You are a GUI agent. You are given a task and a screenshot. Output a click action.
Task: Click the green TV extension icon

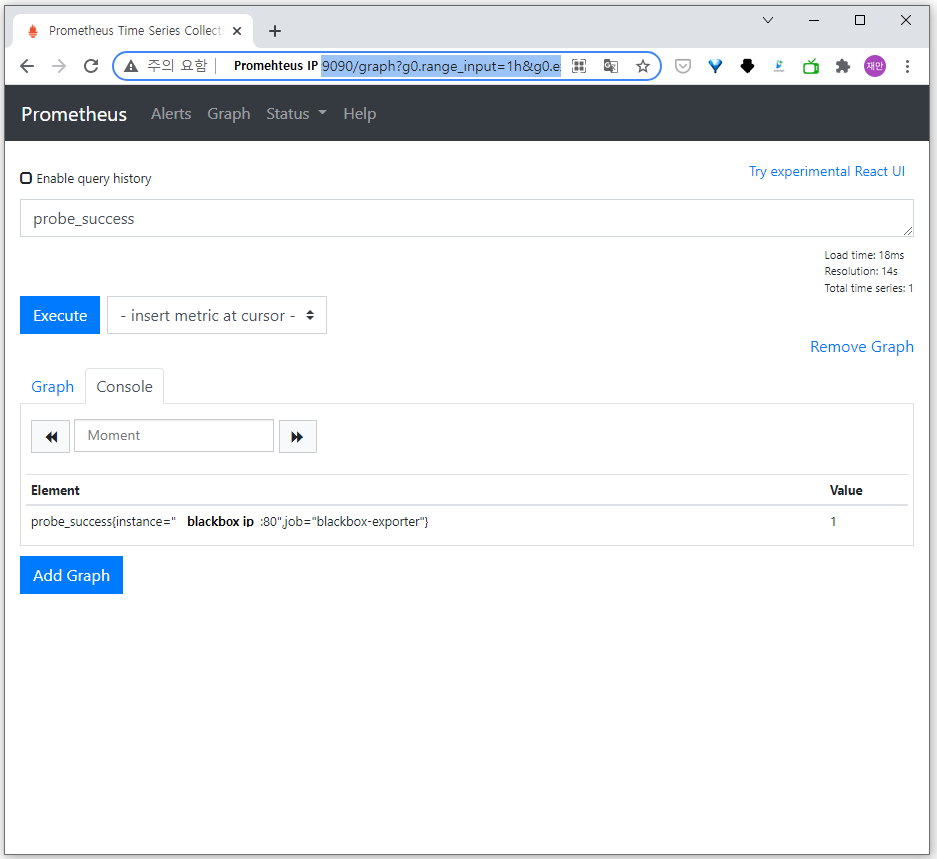click(811, 66)
